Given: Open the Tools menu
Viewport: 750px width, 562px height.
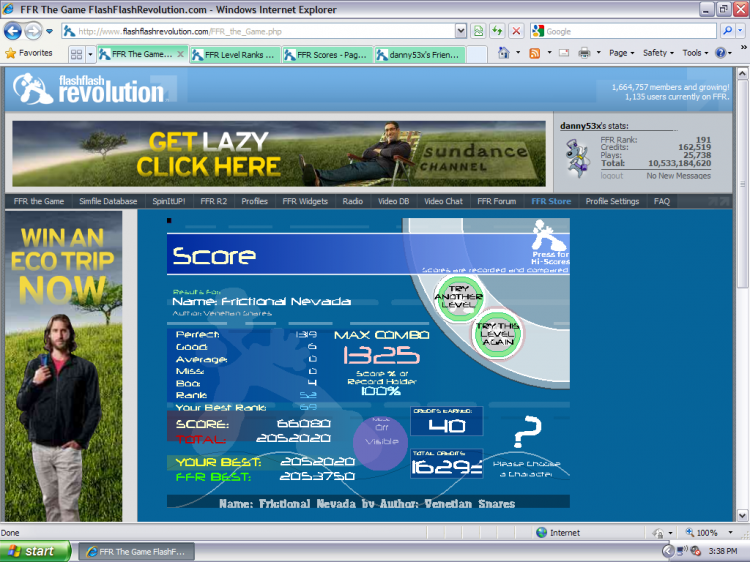Looking at the screenshot, I should click(695, 53).
